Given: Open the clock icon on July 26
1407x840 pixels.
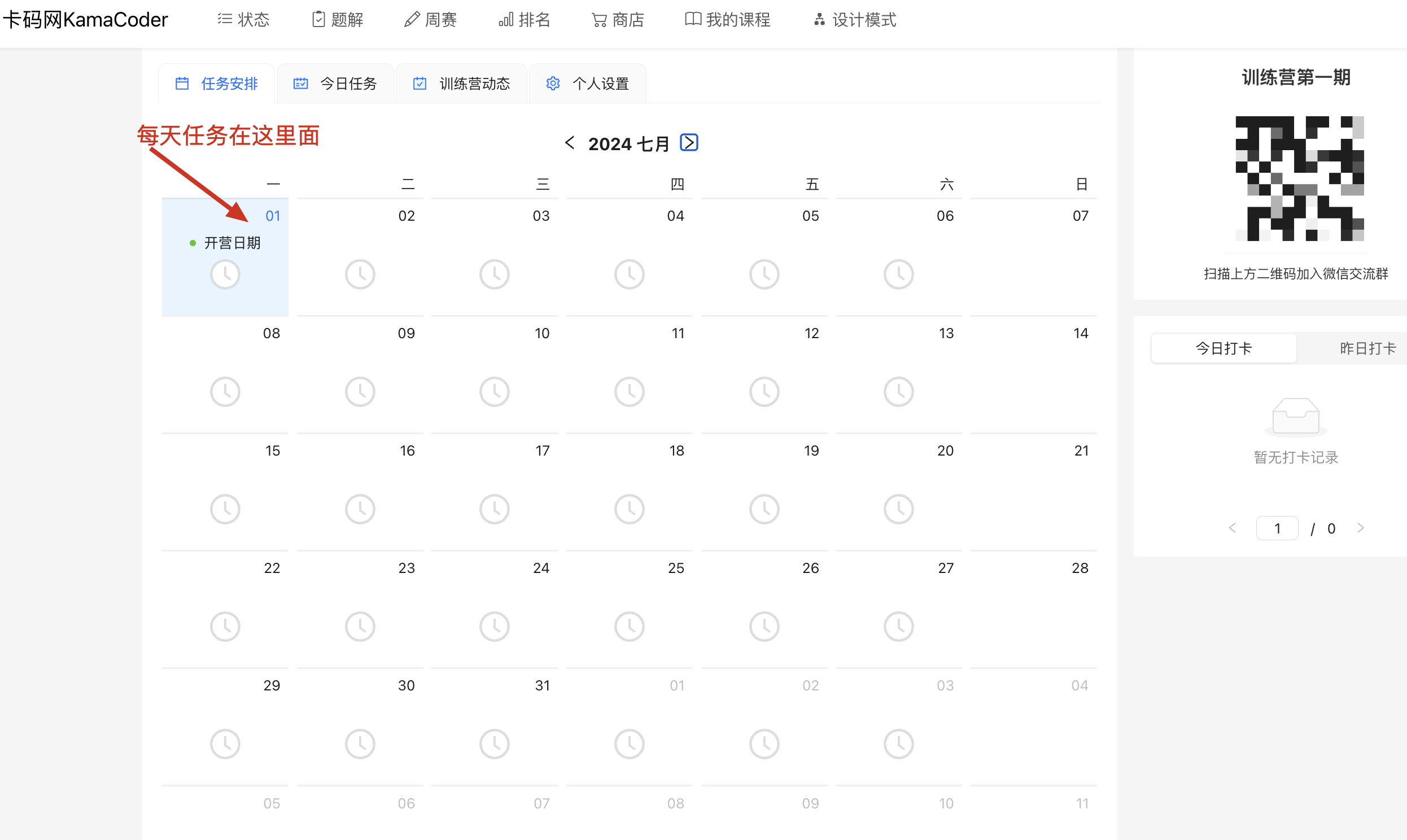Looking at the screenshot, I should 764,627.
